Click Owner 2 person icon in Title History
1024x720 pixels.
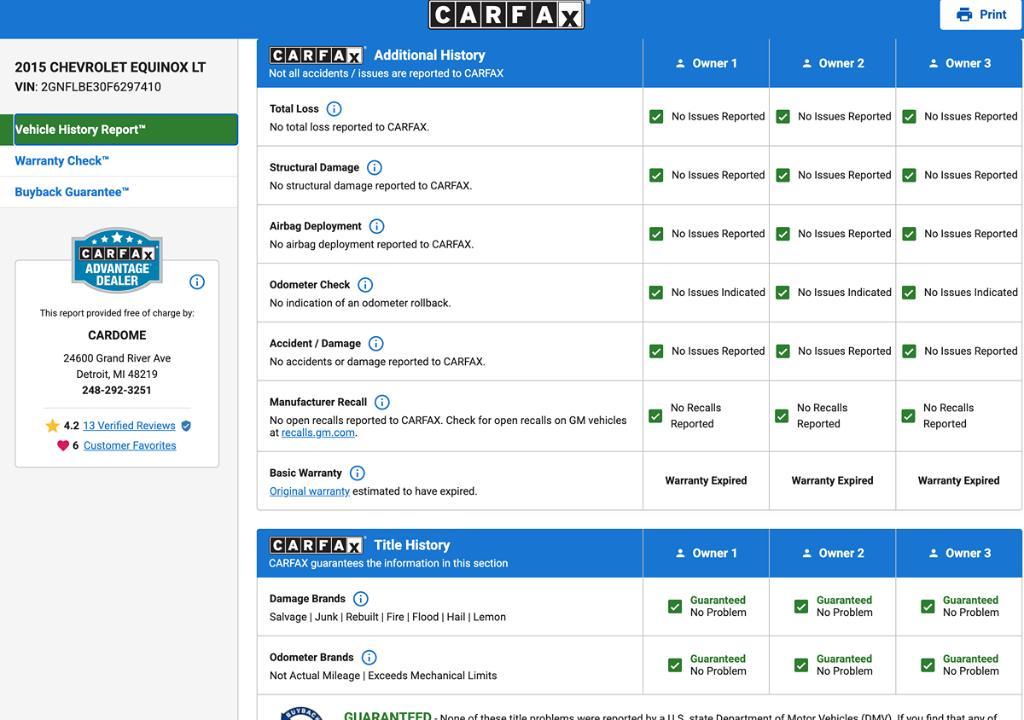[x=807, y=553]
